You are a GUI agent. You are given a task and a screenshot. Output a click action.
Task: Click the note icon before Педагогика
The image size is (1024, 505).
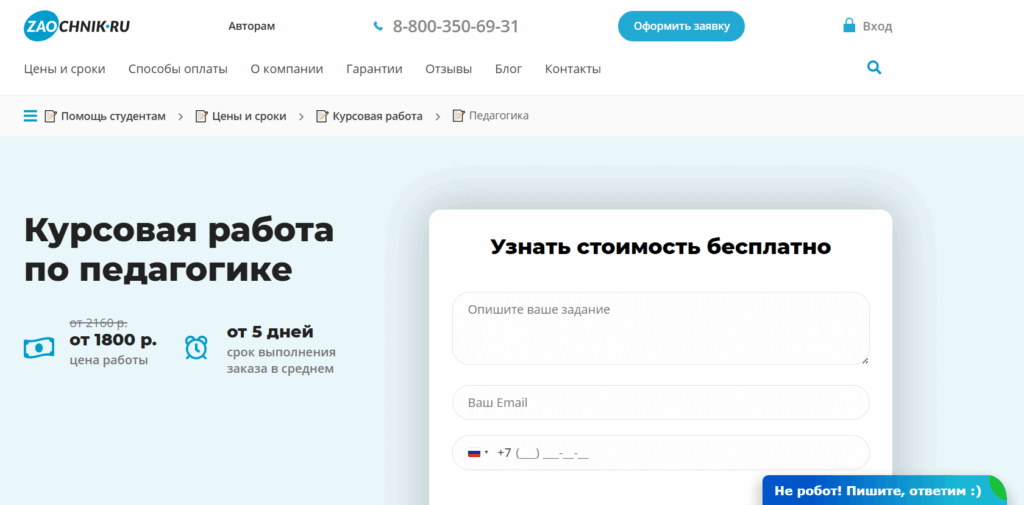(x=458, y=116)
